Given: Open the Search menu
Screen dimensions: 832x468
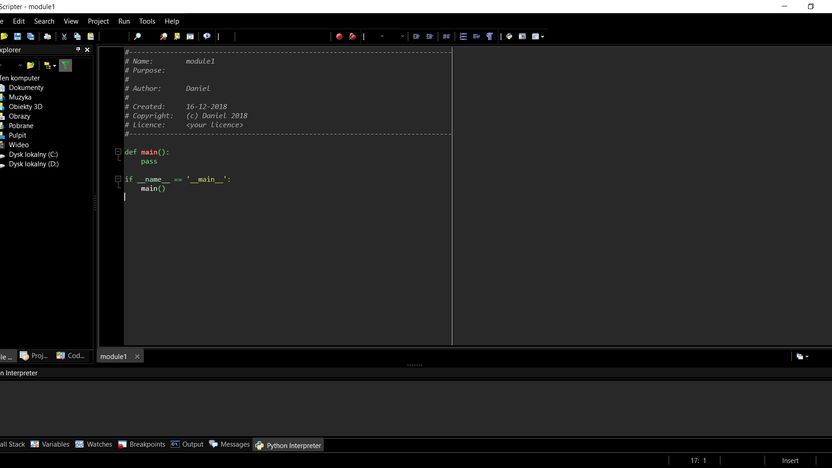Looking at the screenshot, I should pos(44,21).
